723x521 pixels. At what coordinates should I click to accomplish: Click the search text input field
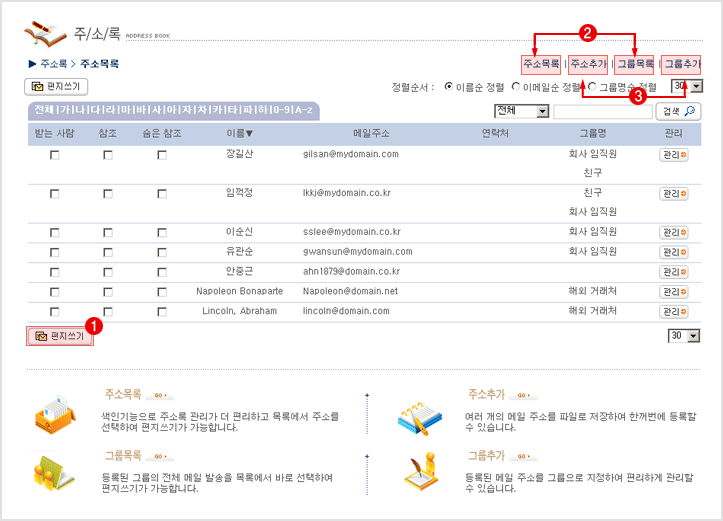click(x=602, y=111)
